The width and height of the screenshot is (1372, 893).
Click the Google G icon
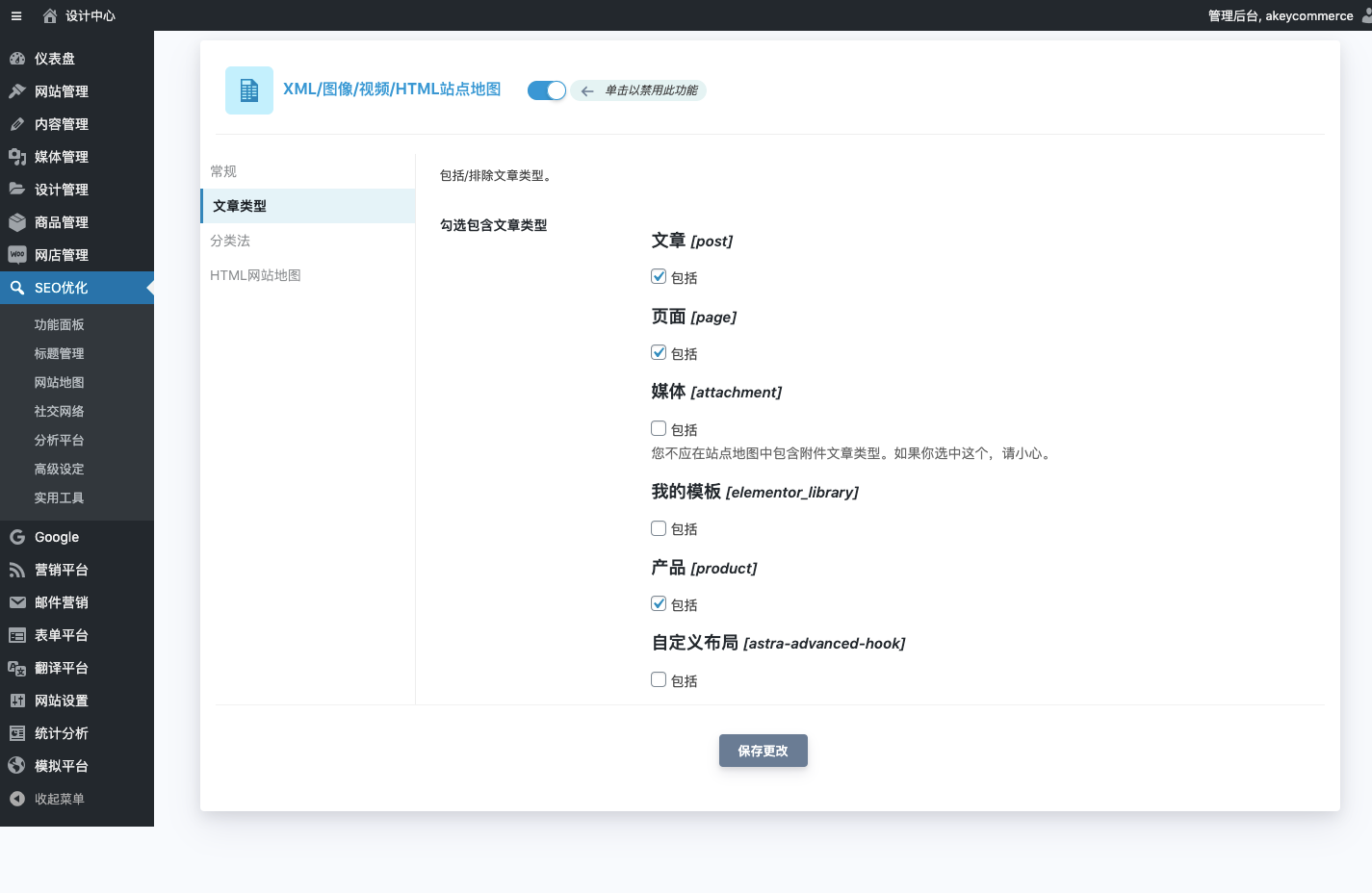(x=17, y=537)
